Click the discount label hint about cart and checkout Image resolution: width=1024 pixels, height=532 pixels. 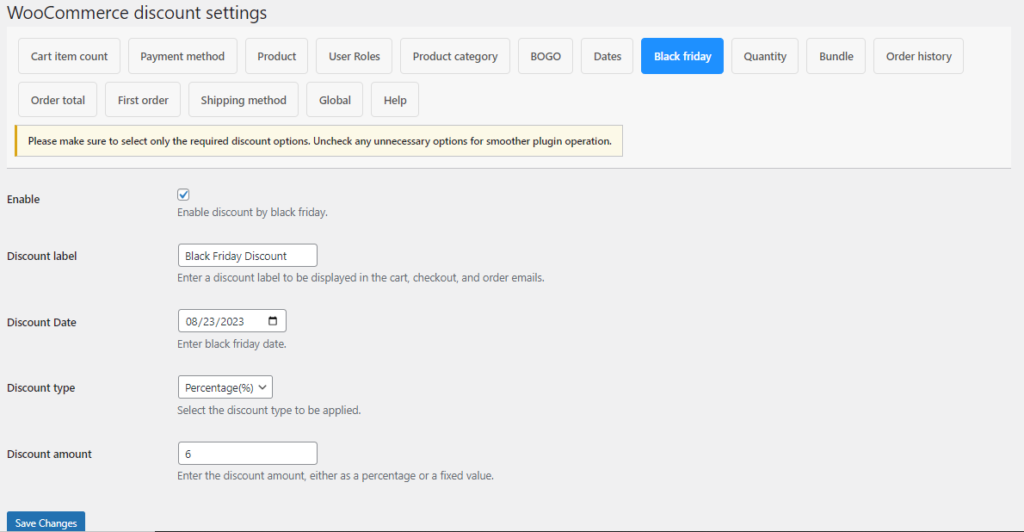point(360,277)
